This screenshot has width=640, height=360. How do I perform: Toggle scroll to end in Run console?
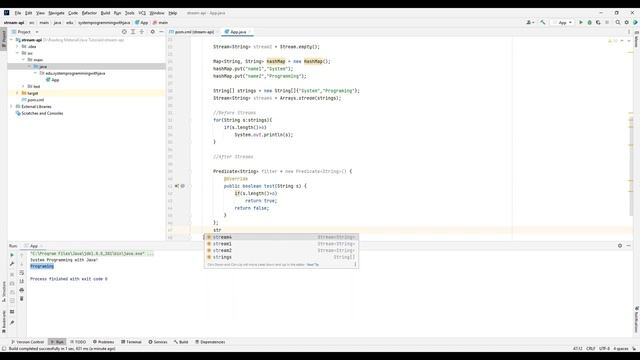pyautogui.click(x=22, y=281)
